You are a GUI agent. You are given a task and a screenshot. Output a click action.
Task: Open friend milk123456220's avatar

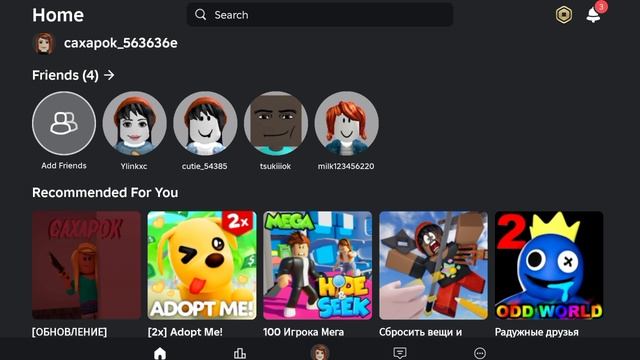[346, 123]
